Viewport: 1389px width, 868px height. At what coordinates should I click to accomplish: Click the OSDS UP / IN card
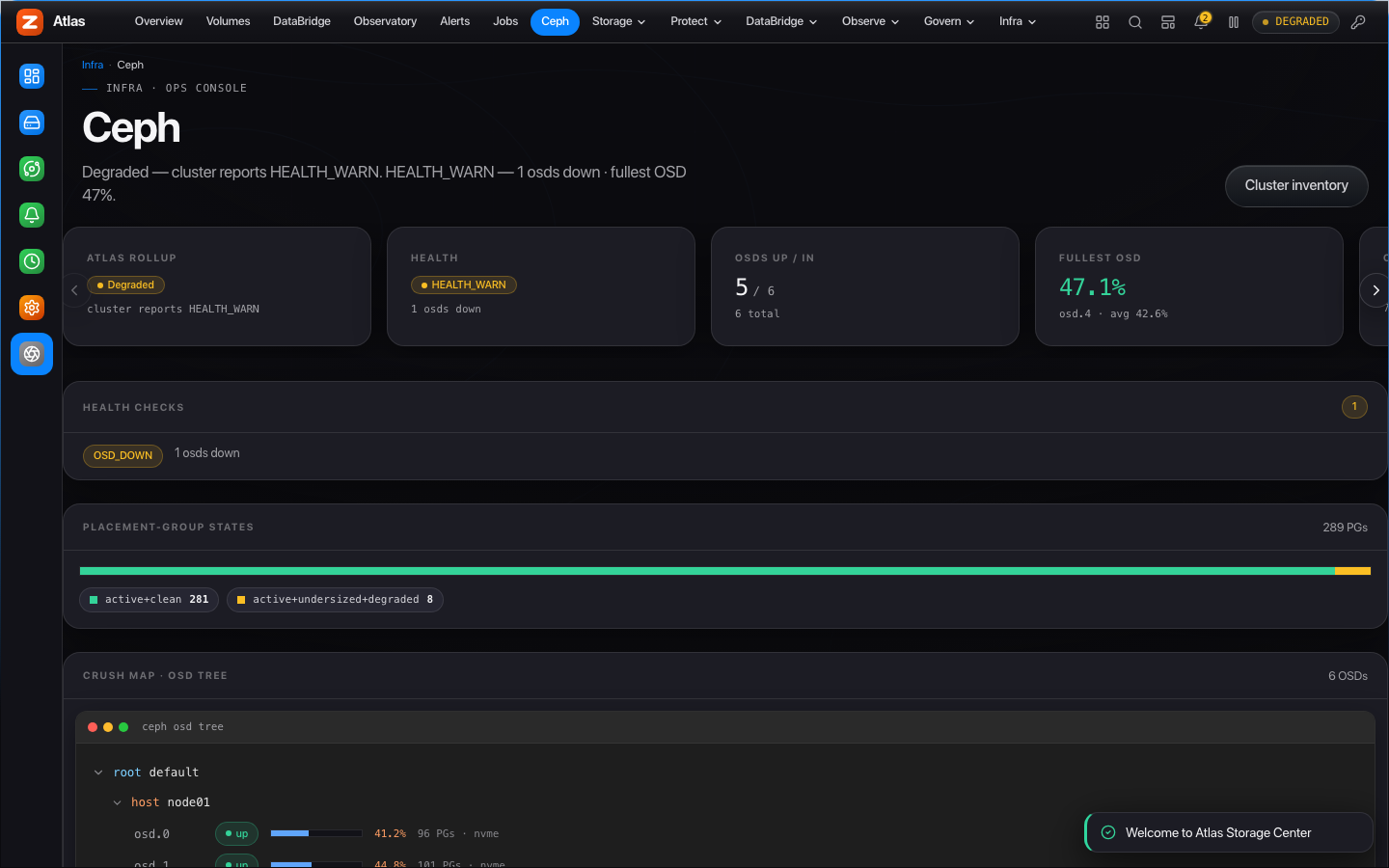[x=865, y=286]
